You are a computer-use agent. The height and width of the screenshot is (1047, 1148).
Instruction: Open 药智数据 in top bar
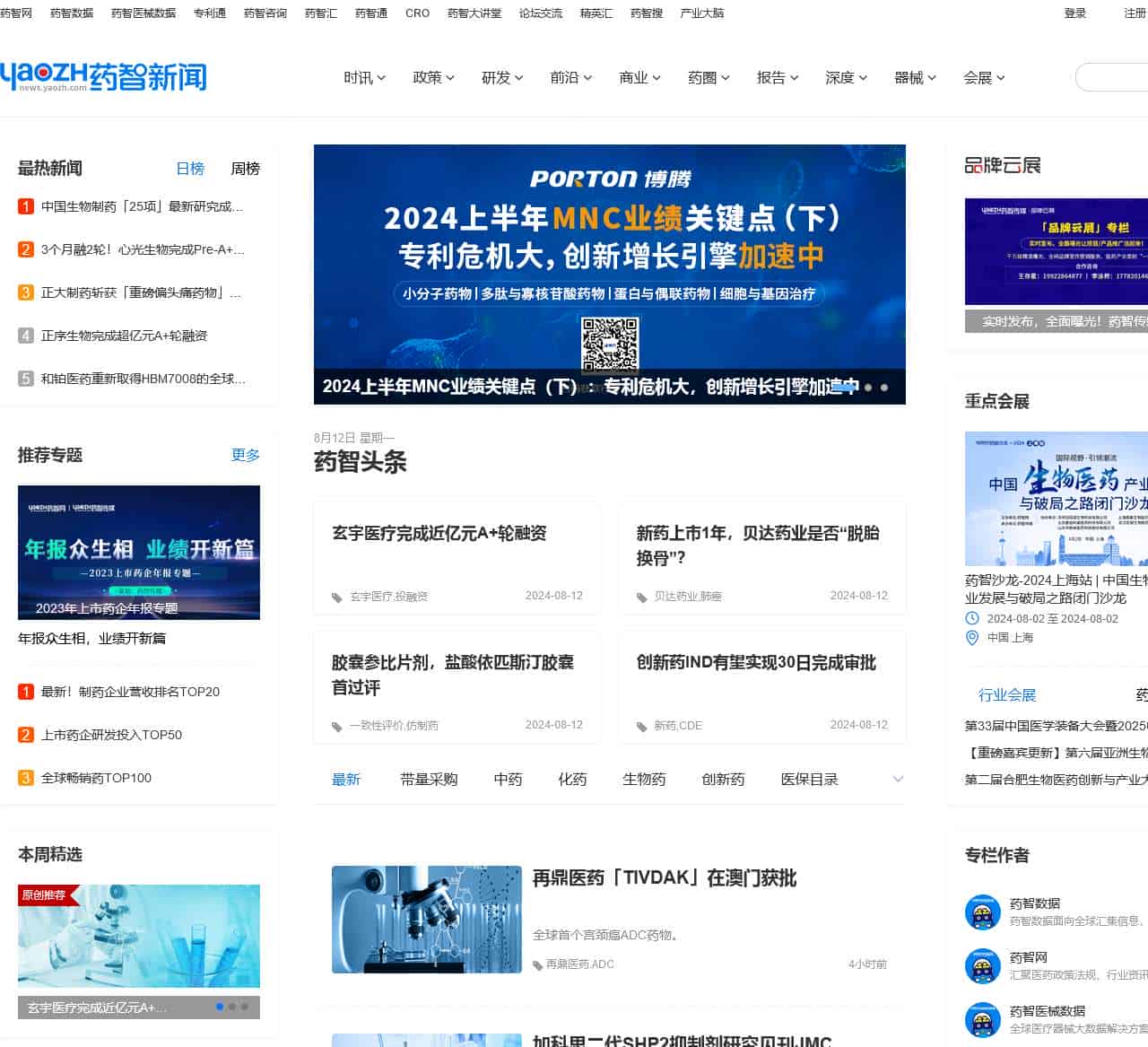pyautogui.click(x=72, y=13)
